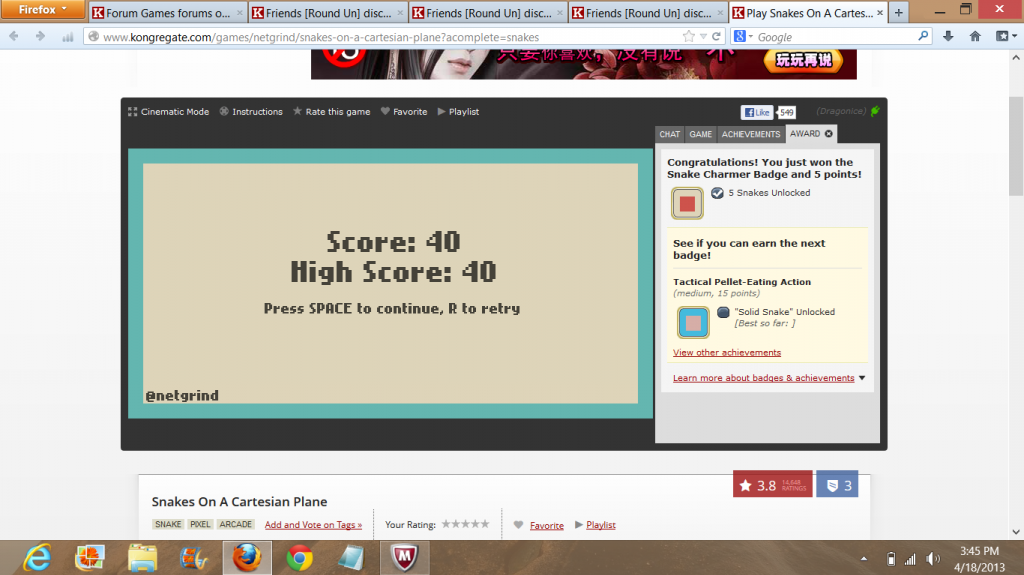Click the browser Back arrow

[14, 37]
